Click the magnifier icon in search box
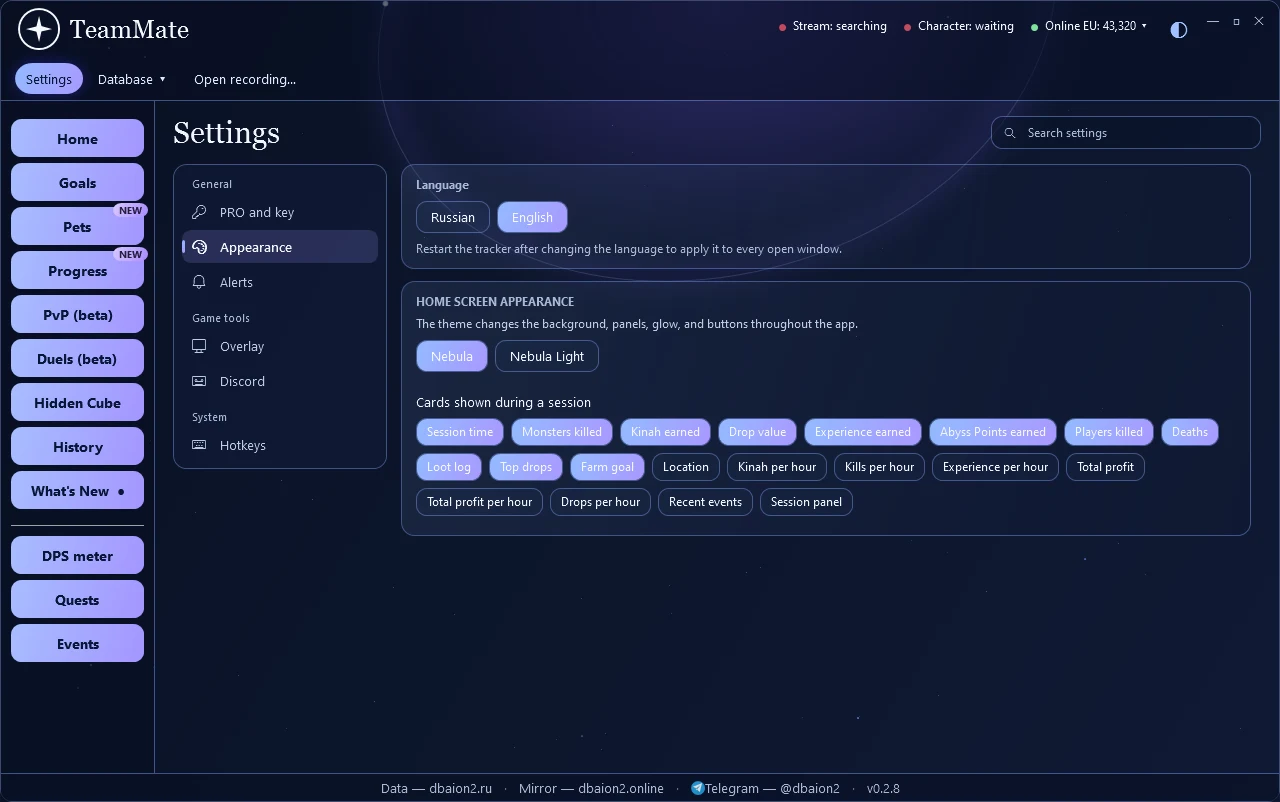This screenshot has width=1280, height=802. [x=1010, y=133]
